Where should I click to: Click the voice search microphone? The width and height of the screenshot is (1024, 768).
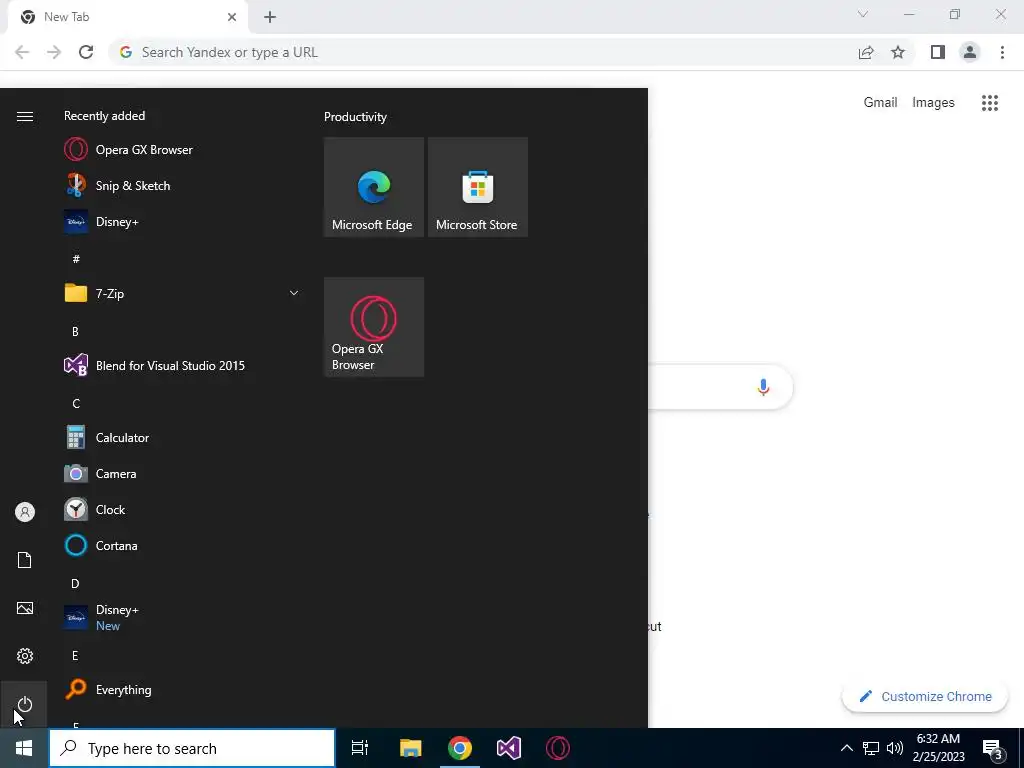[763, 387]
